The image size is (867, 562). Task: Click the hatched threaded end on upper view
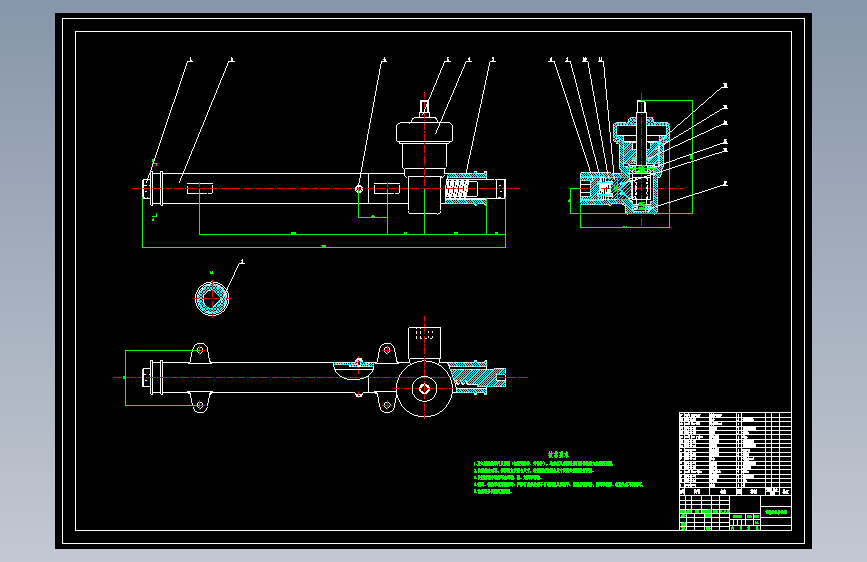pos(466,189)
